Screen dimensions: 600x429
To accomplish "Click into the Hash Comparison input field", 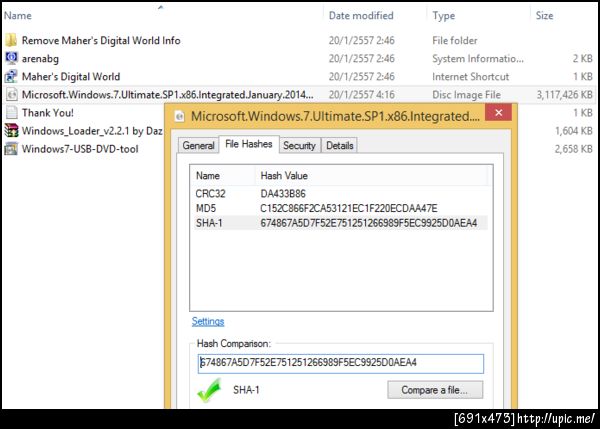I will pos(341,363).
